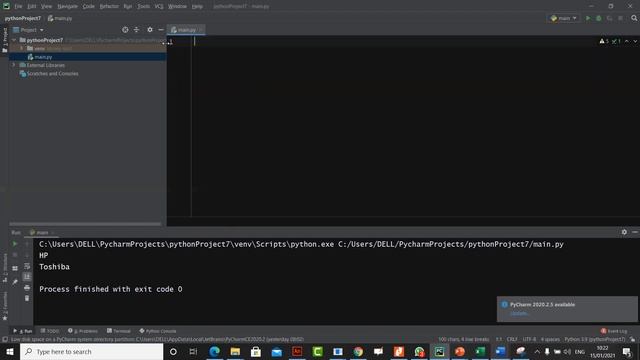The image size is (640, 360).
Task: Toggle scroll-to-end icon in Run console
Action: coord(27,277)
